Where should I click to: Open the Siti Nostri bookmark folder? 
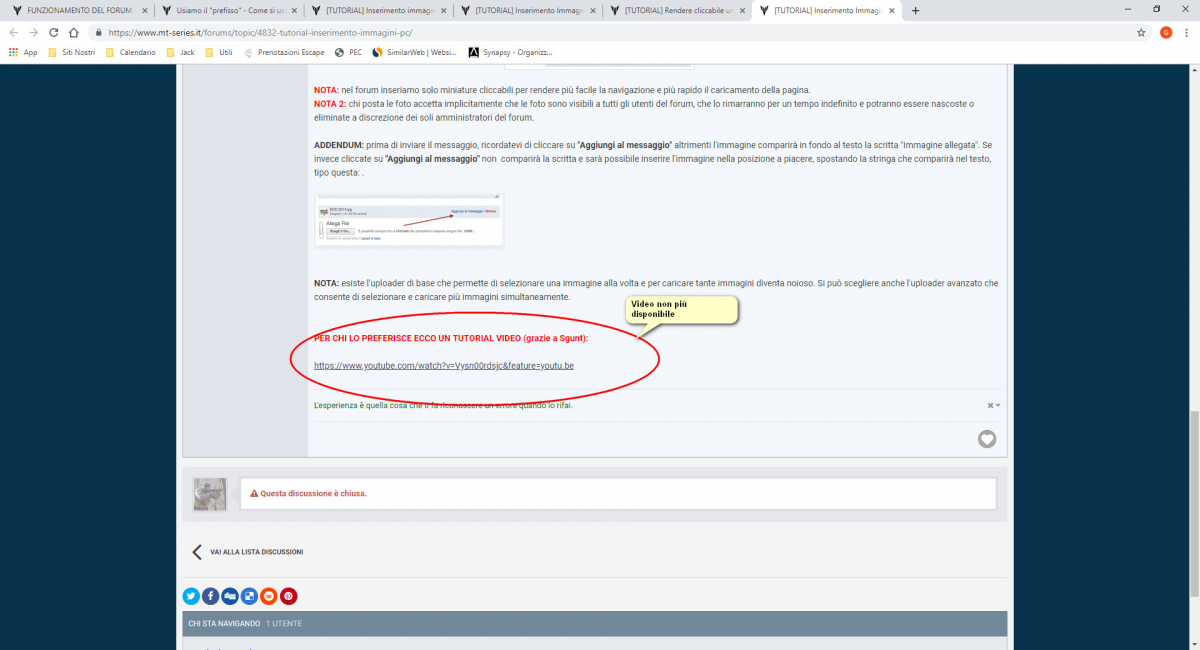tap(71, 52)
